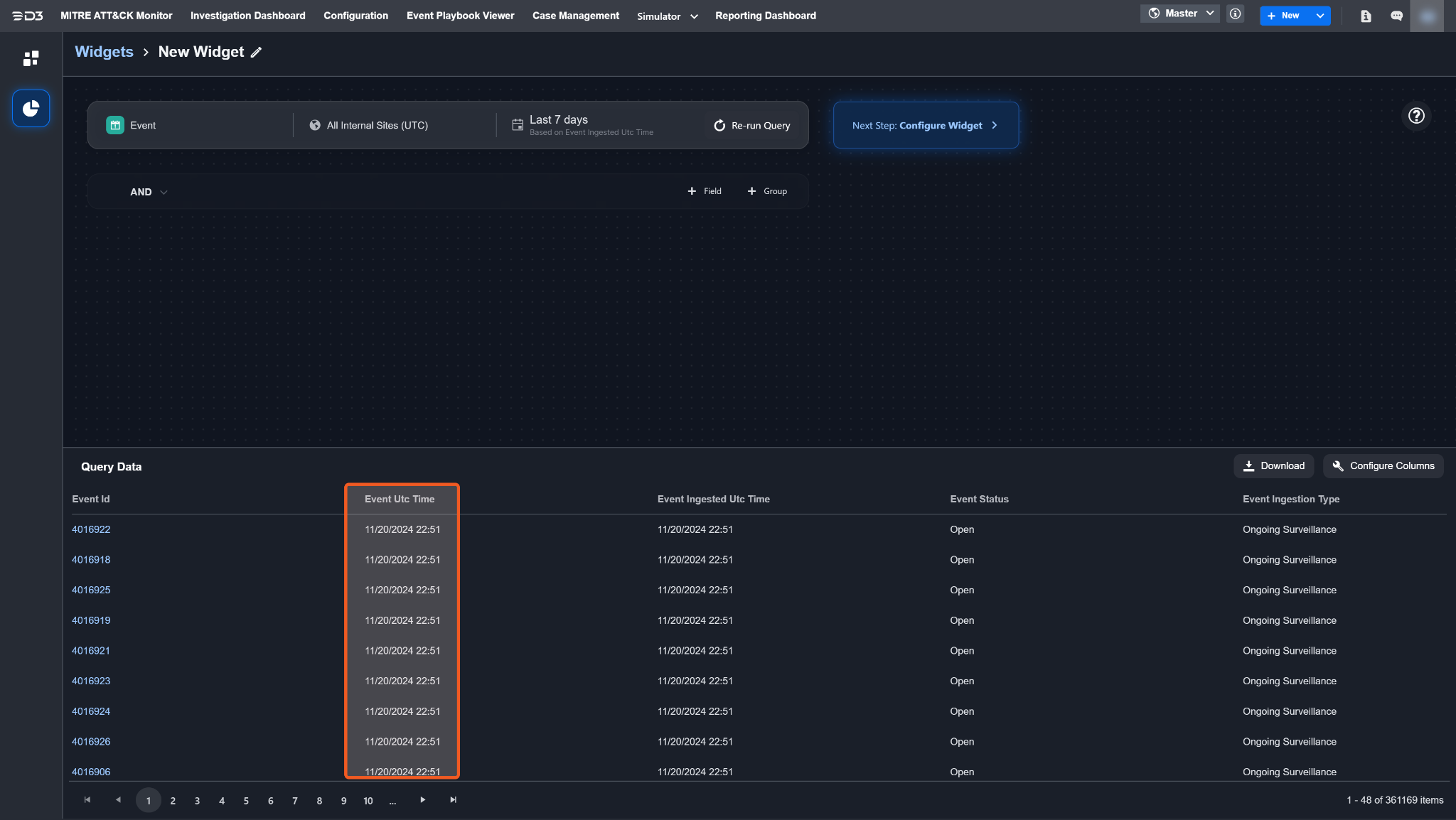Open the Master site dropdown
Viewport: 1456px width, 820px height.
pos(1180,14)
